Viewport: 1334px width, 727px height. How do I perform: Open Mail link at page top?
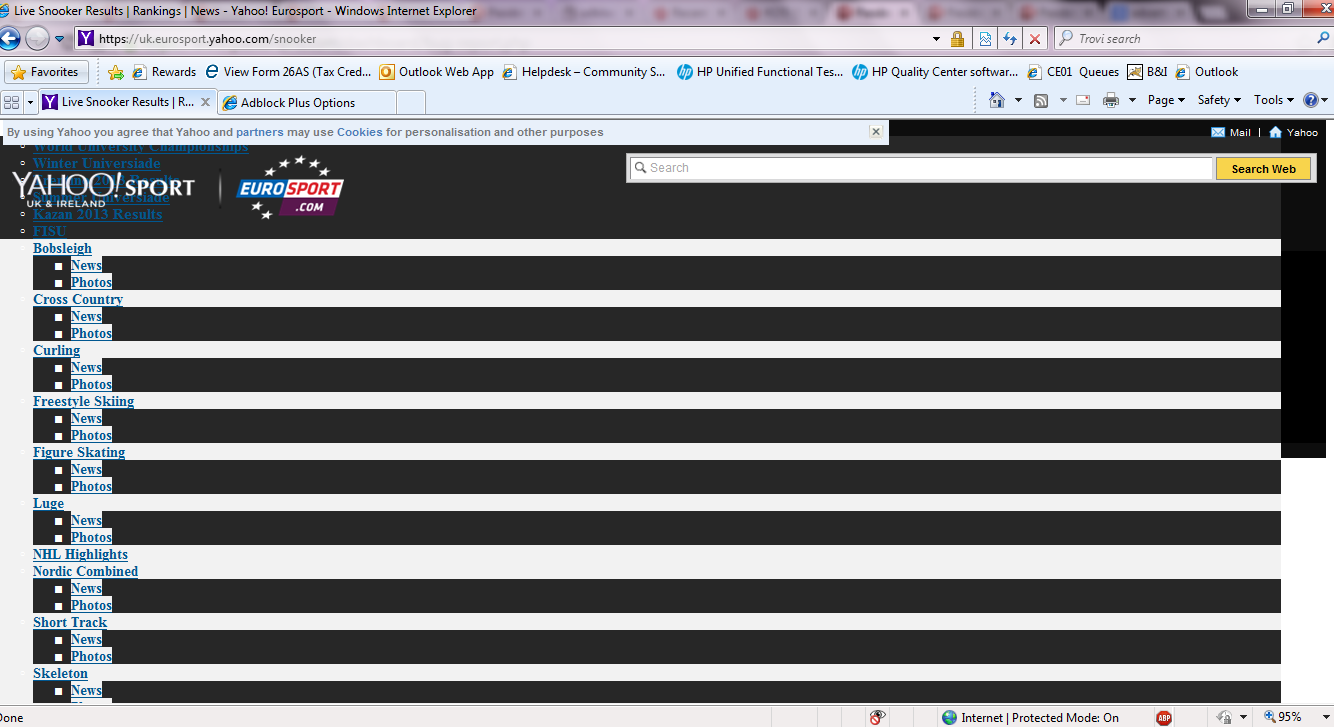(x=1231, y=132)
